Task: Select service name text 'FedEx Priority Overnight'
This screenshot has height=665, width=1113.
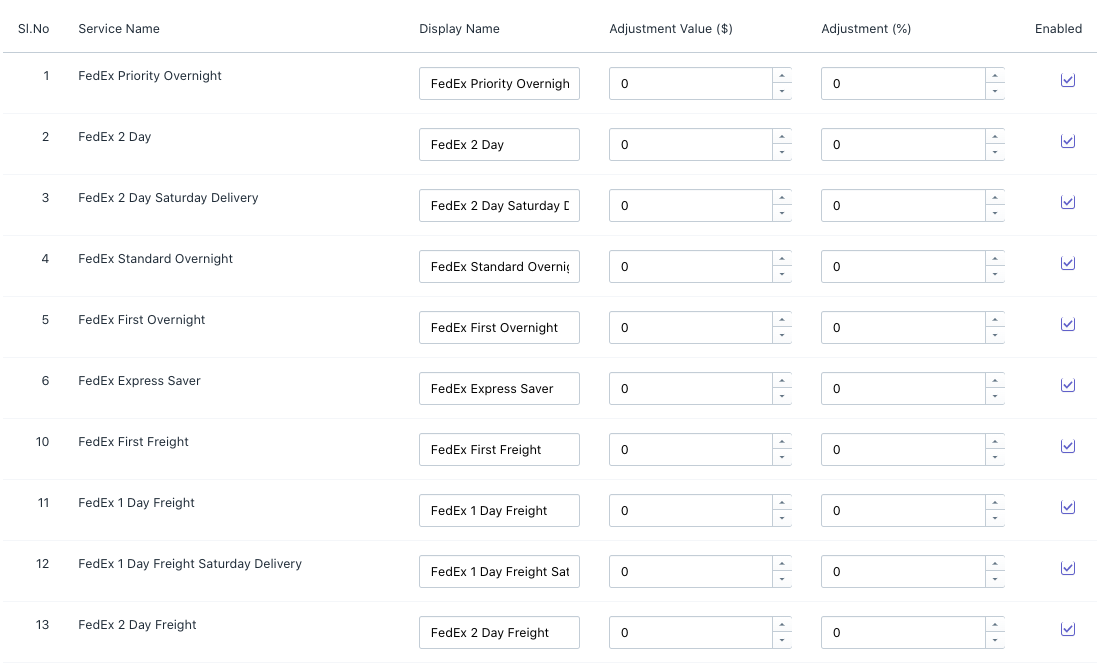Action: tap(150, 76)
